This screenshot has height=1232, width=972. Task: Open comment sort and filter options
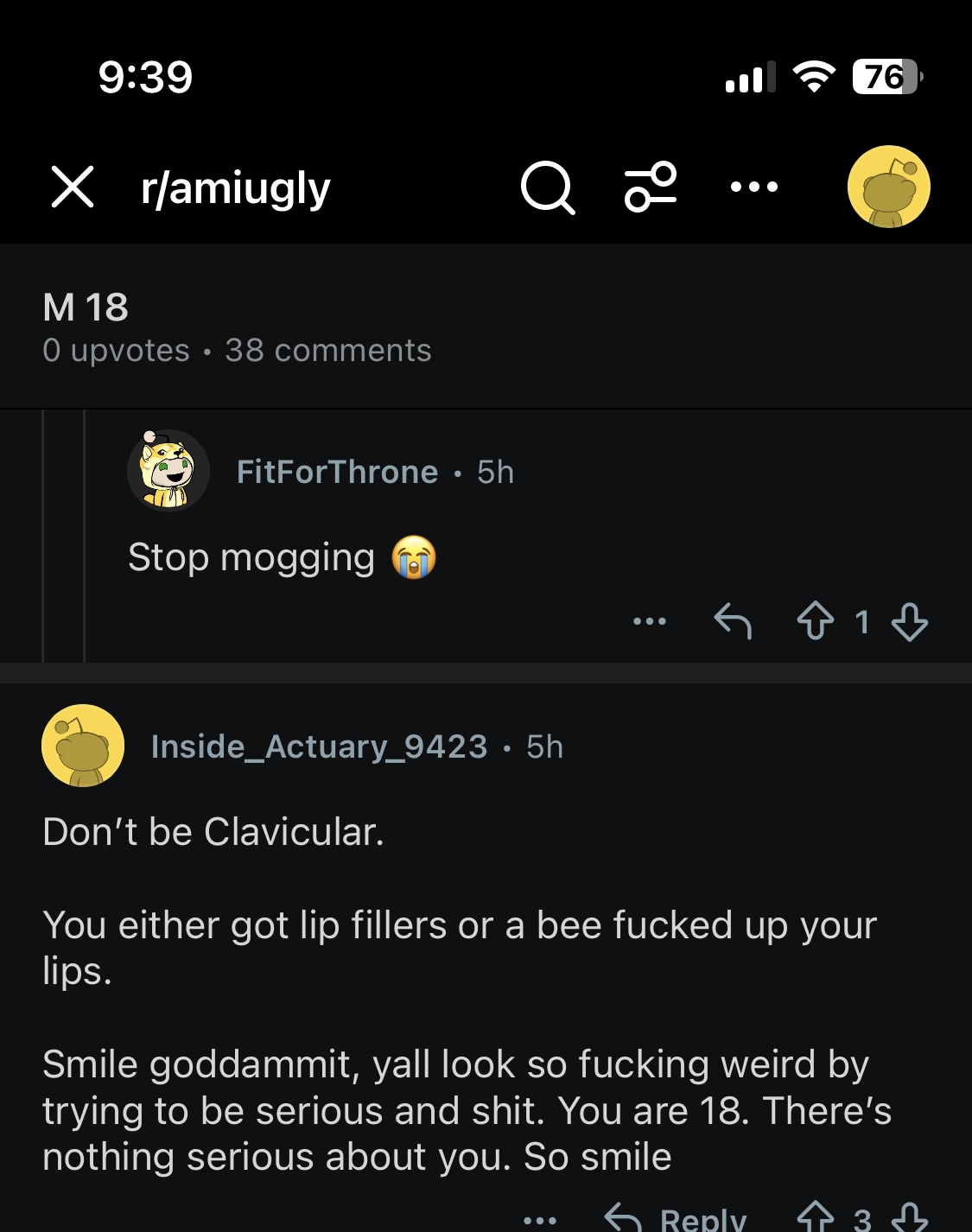tap(651, 187)
